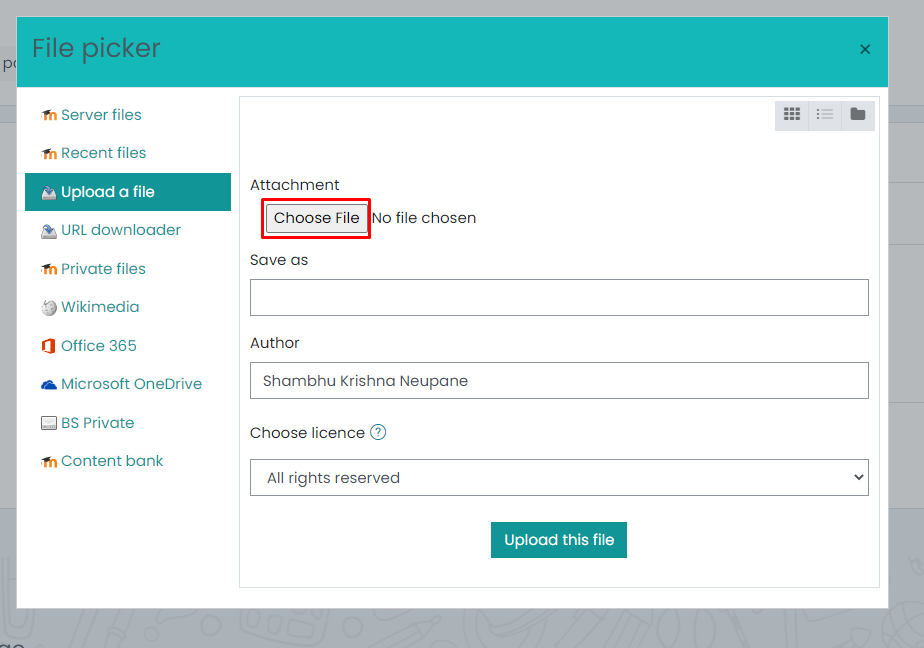Open help for Choose licence

(378, 432)
